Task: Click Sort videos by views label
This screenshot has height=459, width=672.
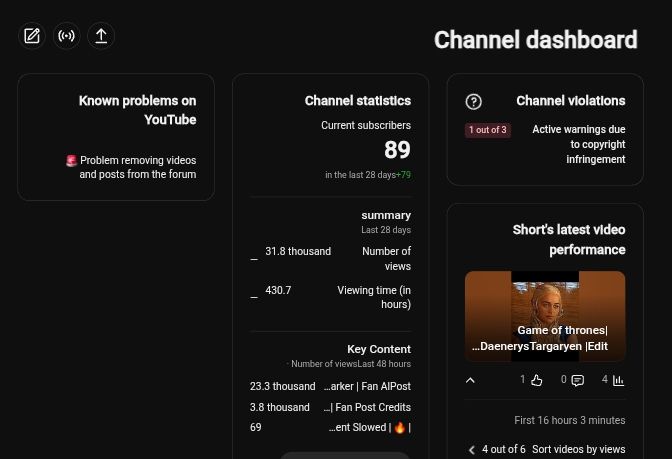Action: pyautogui.click(x=579, y=449)
